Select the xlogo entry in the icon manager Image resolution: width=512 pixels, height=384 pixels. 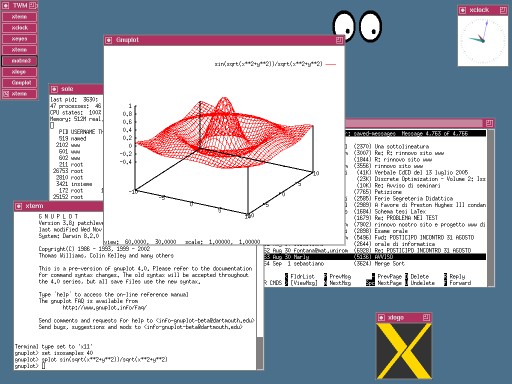[20, 72]
